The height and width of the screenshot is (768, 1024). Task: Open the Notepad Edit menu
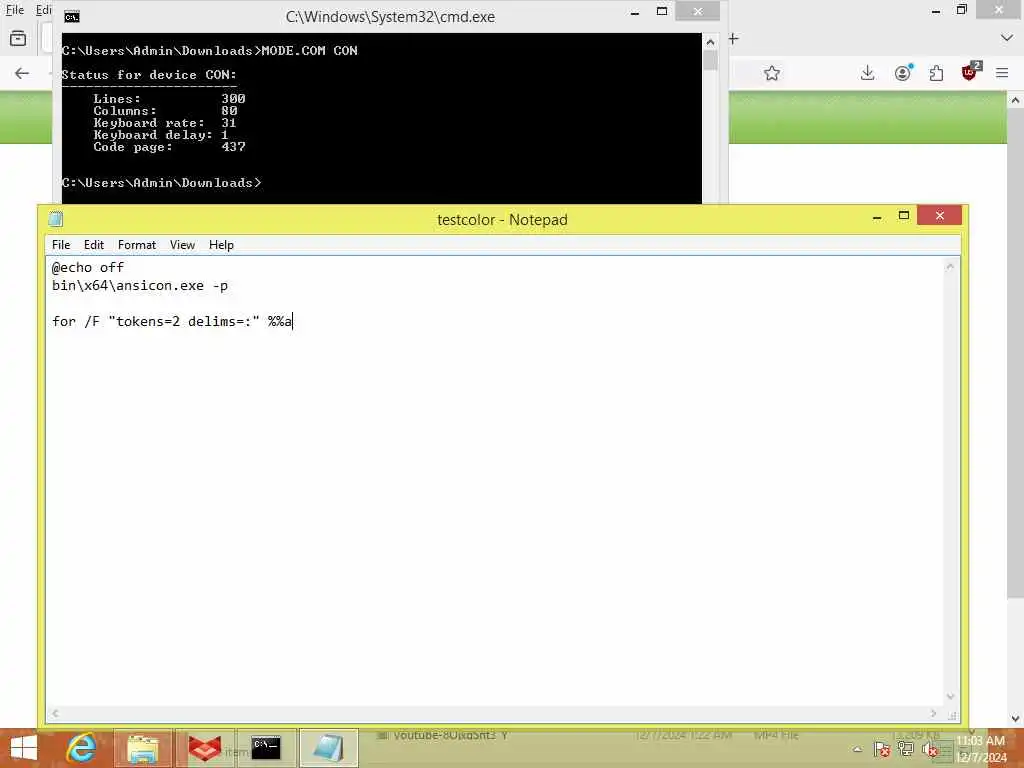[93, 245]
